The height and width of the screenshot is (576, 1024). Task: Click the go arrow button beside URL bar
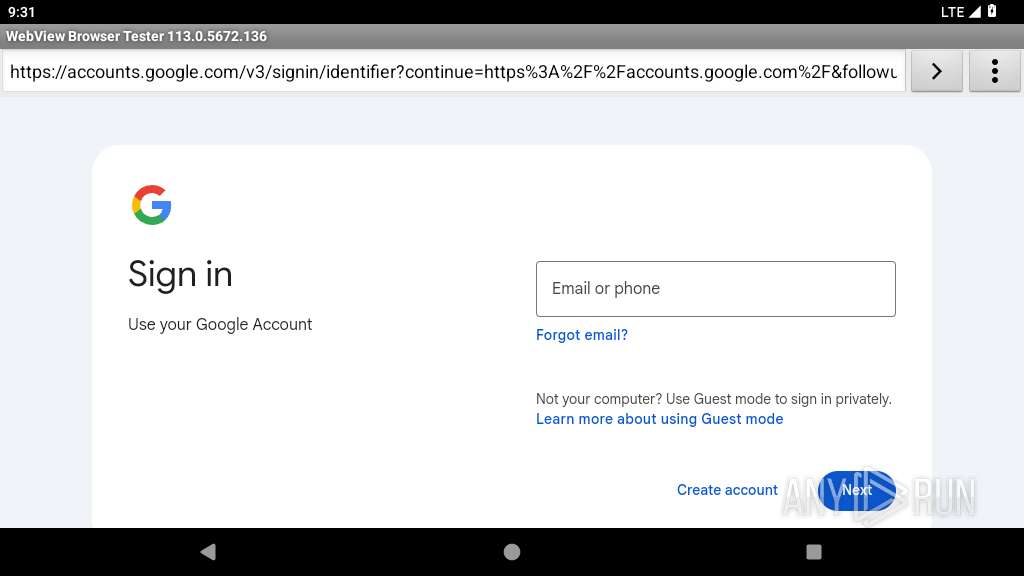point(936,71)
